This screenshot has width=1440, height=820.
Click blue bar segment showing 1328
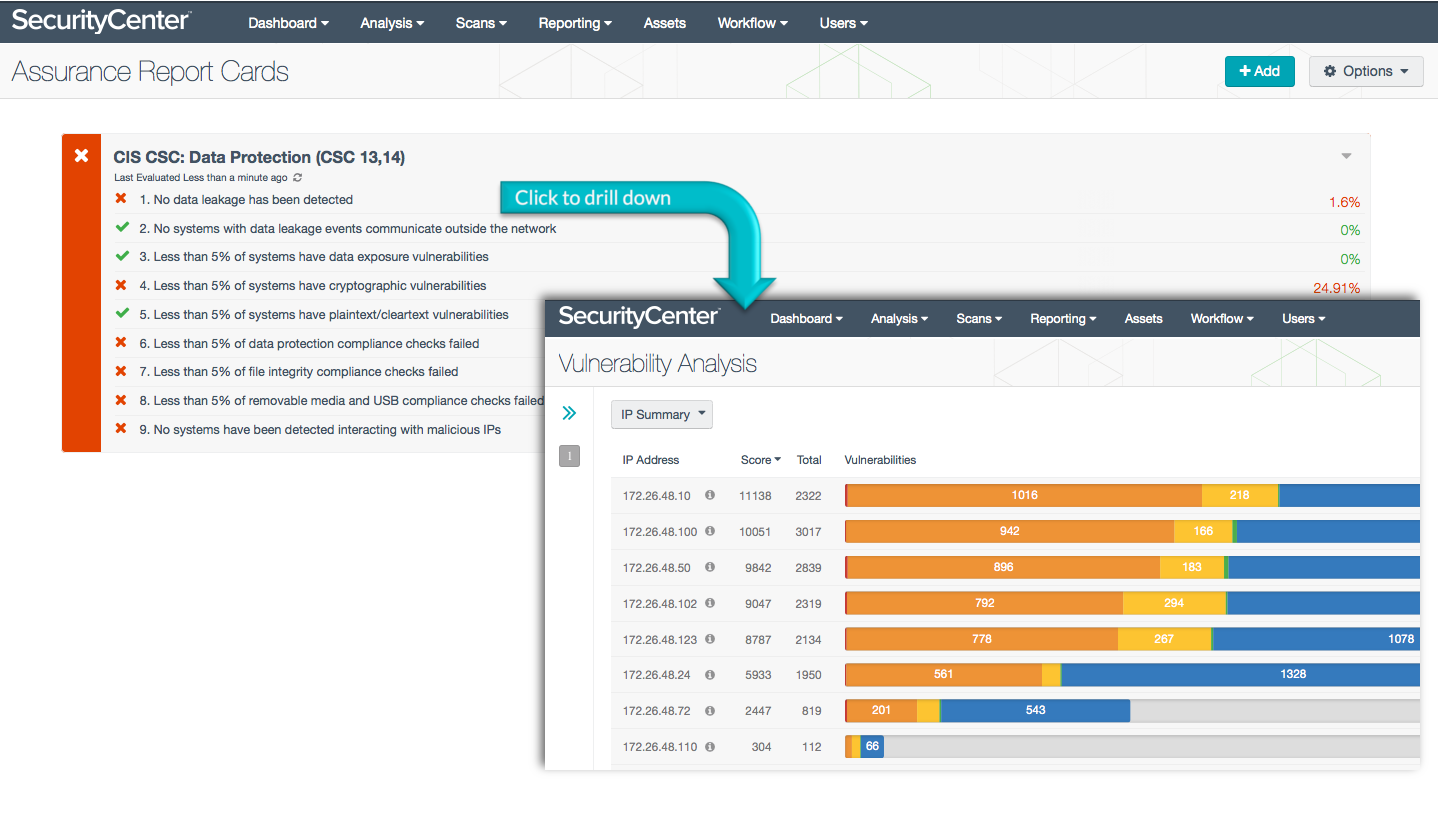[1240, 674]
